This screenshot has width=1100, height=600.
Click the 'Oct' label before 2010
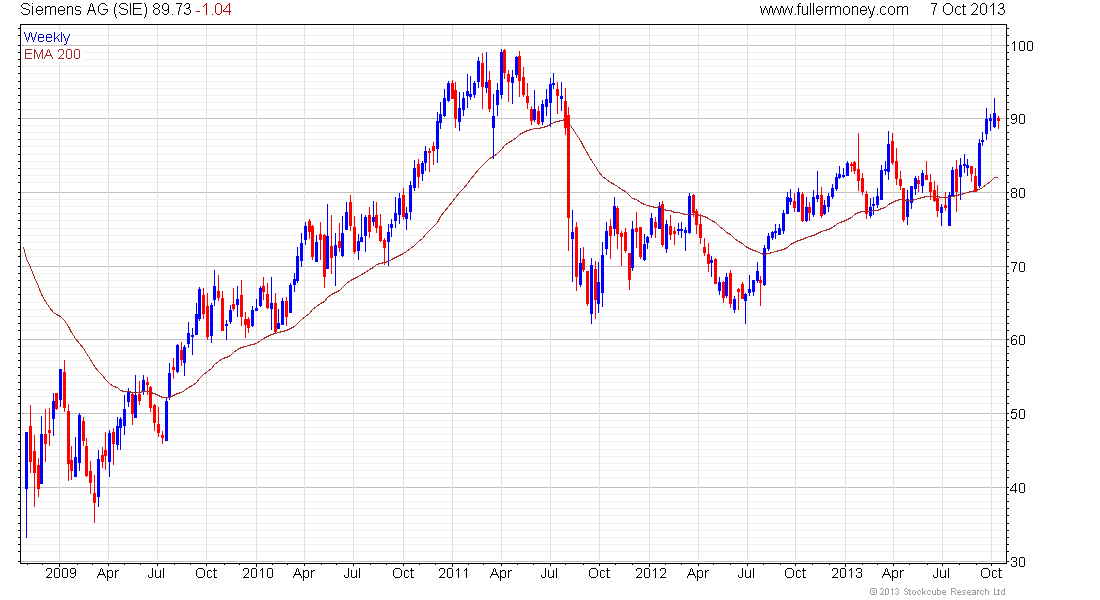coord(206,573)
